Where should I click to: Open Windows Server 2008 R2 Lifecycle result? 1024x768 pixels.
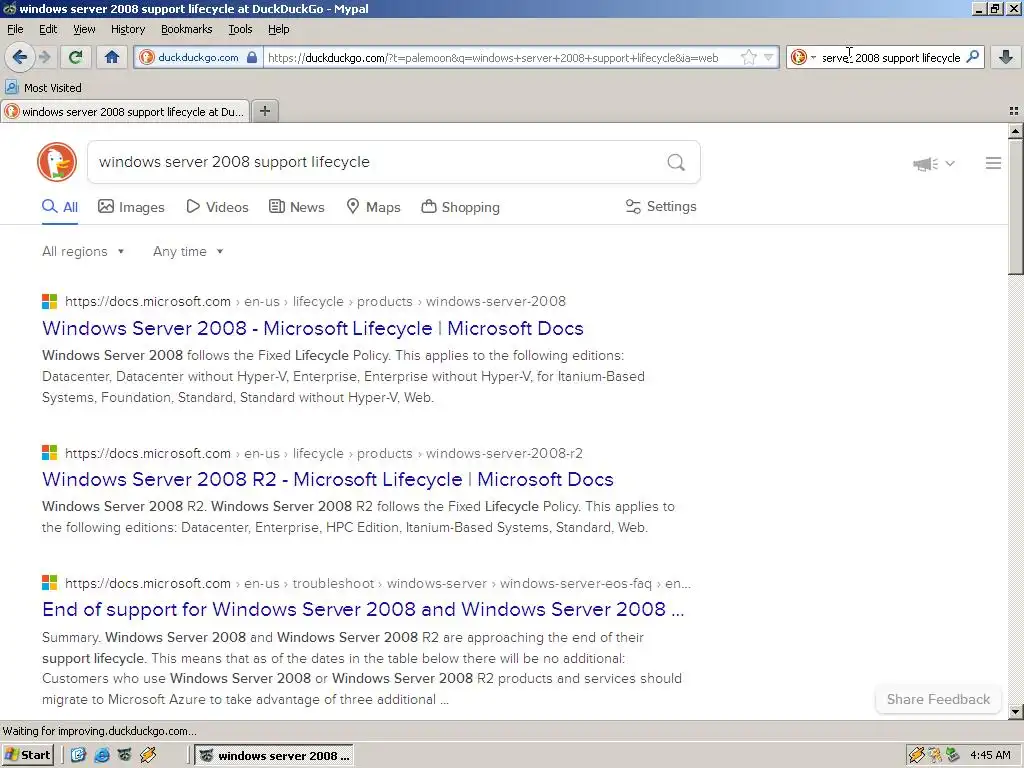click(x=328, y=479)
